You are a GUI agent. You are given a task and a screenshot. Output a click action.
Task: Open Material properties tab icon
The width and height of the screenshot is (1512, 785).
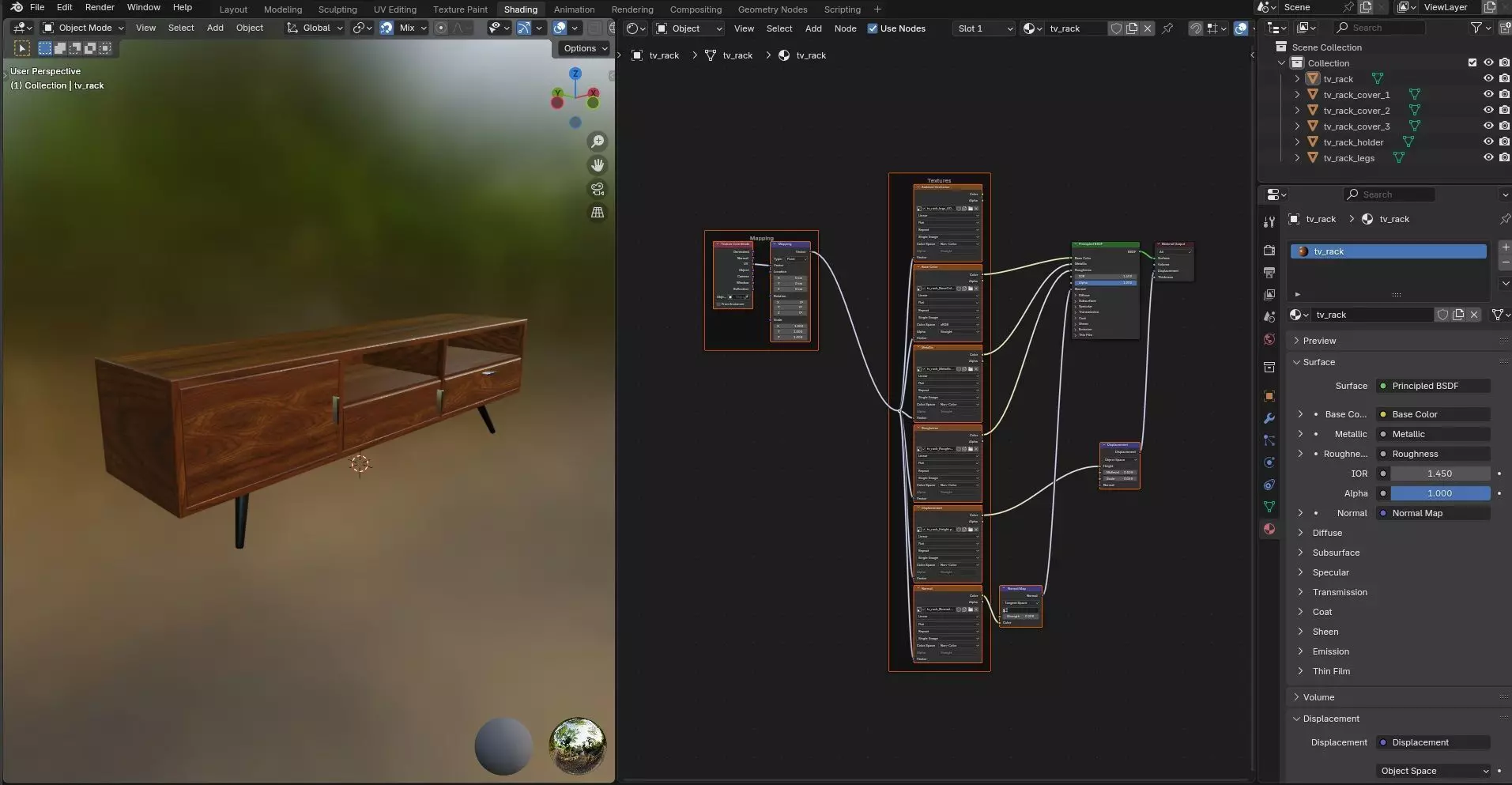pyautogui.click(x=1269, y=529)
